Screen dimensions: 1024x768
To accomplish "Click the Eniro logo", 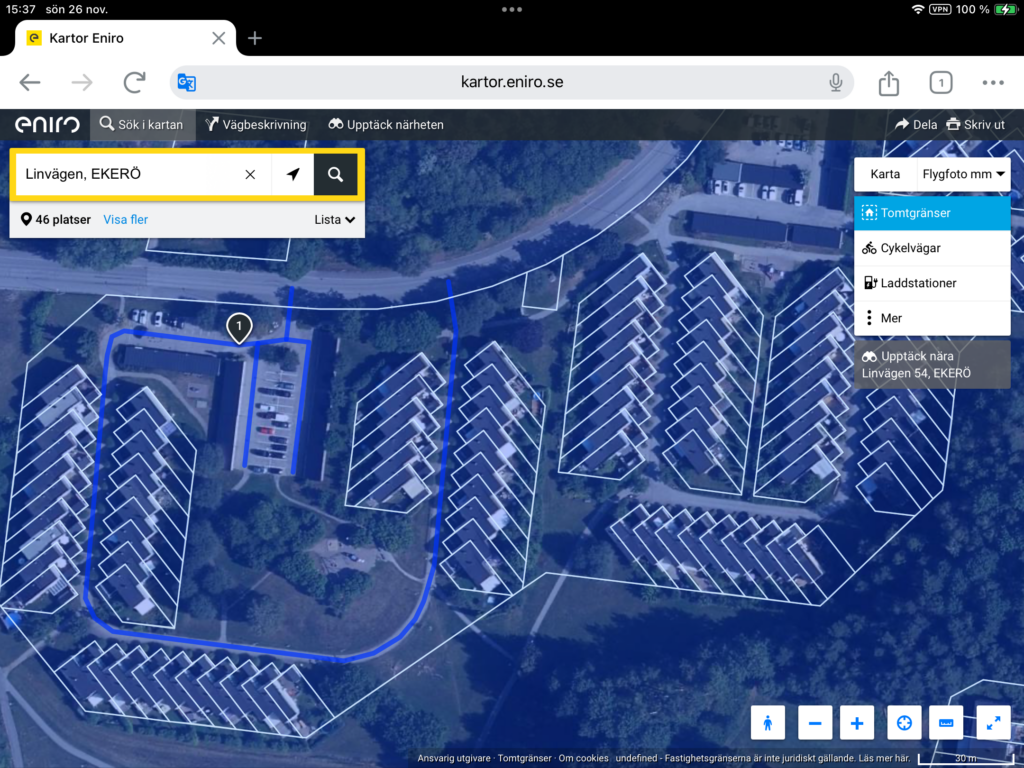I will (x=47, y=125).
